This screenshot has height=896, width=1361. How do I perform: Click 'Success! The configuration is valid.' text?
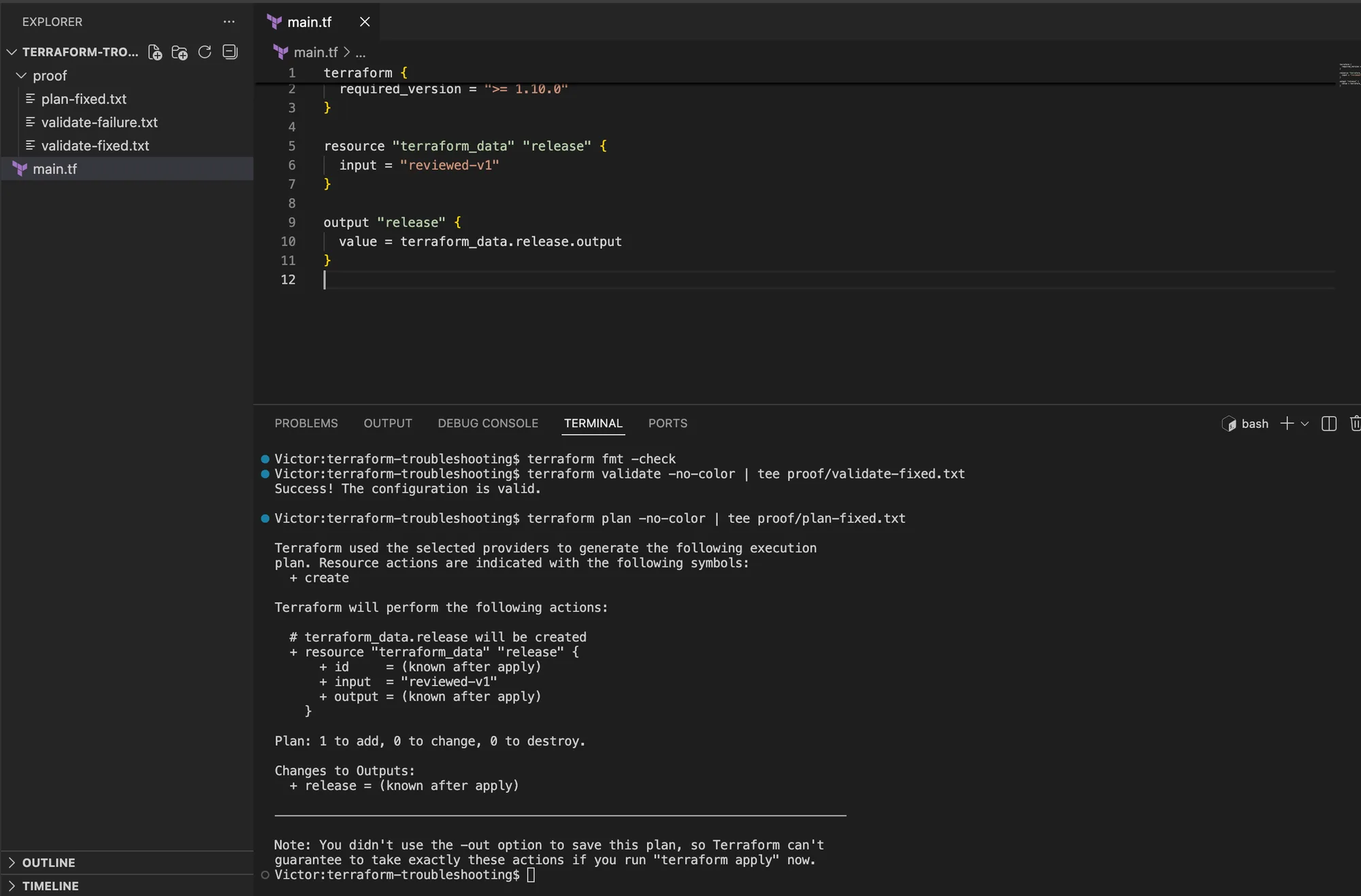click(408, 489)
